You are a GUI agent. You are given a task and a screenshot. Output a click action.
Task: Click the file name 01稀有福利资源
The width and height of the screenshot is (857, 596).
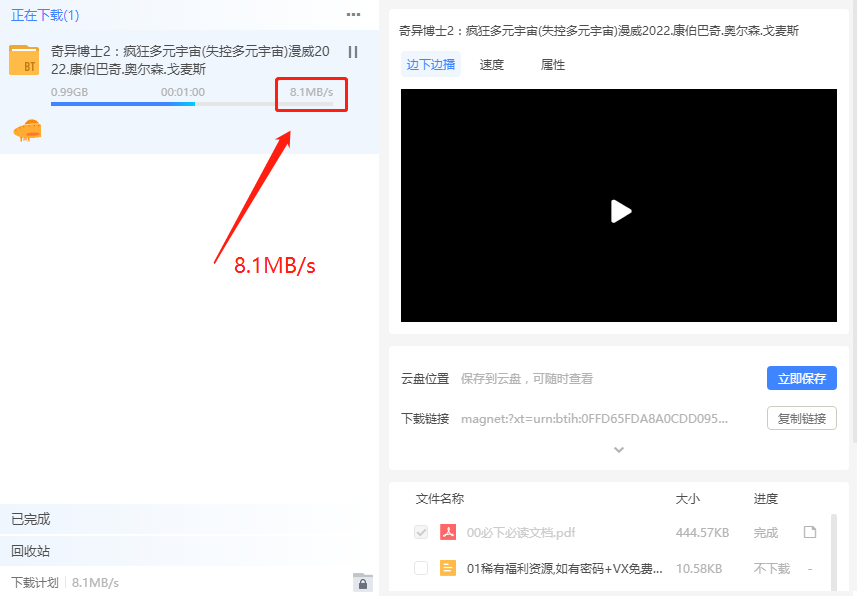coord(565,569)
